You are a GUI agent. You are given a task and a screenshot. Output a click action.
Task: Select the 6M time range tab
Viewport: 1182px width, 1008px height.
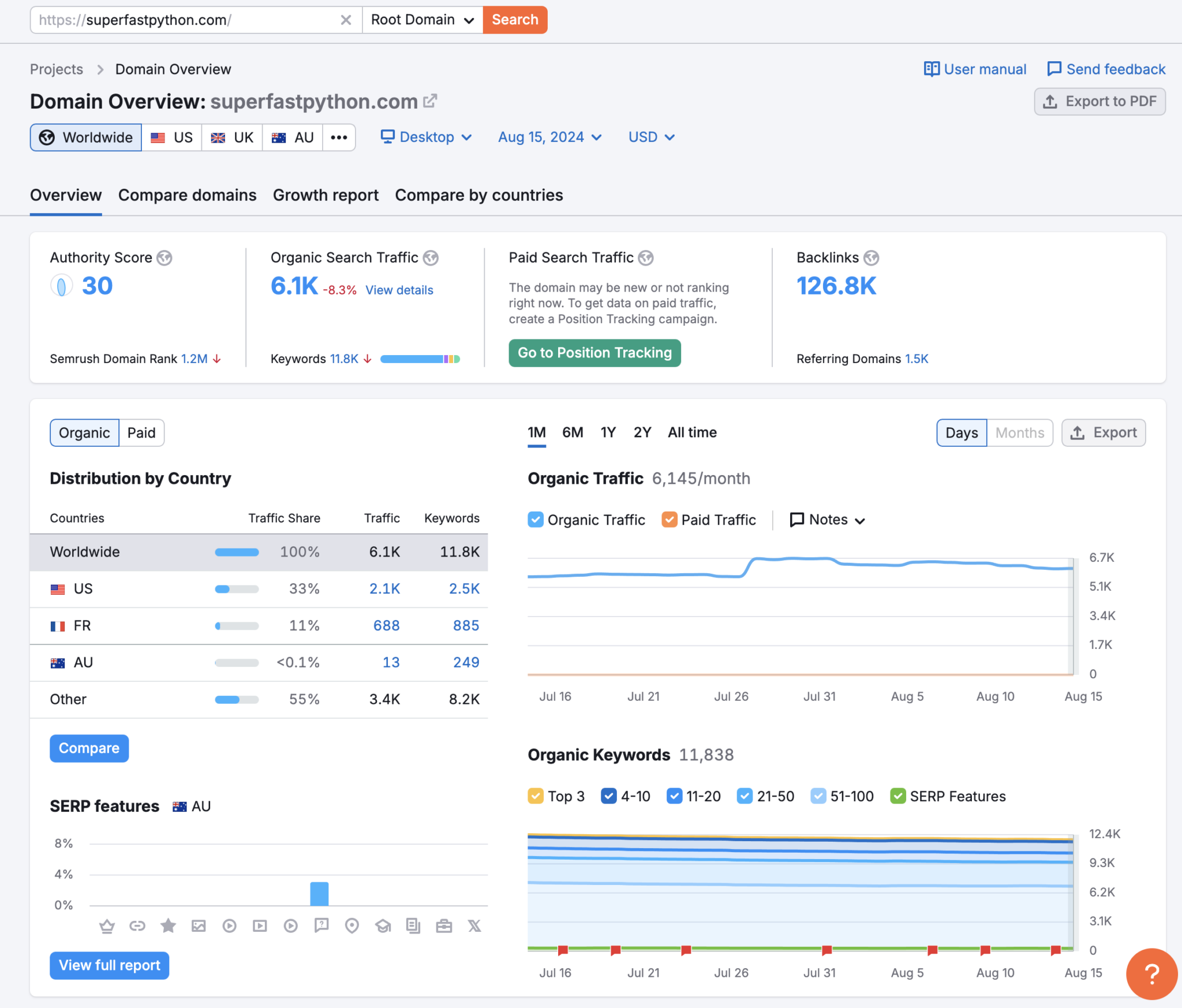(573, 432)
